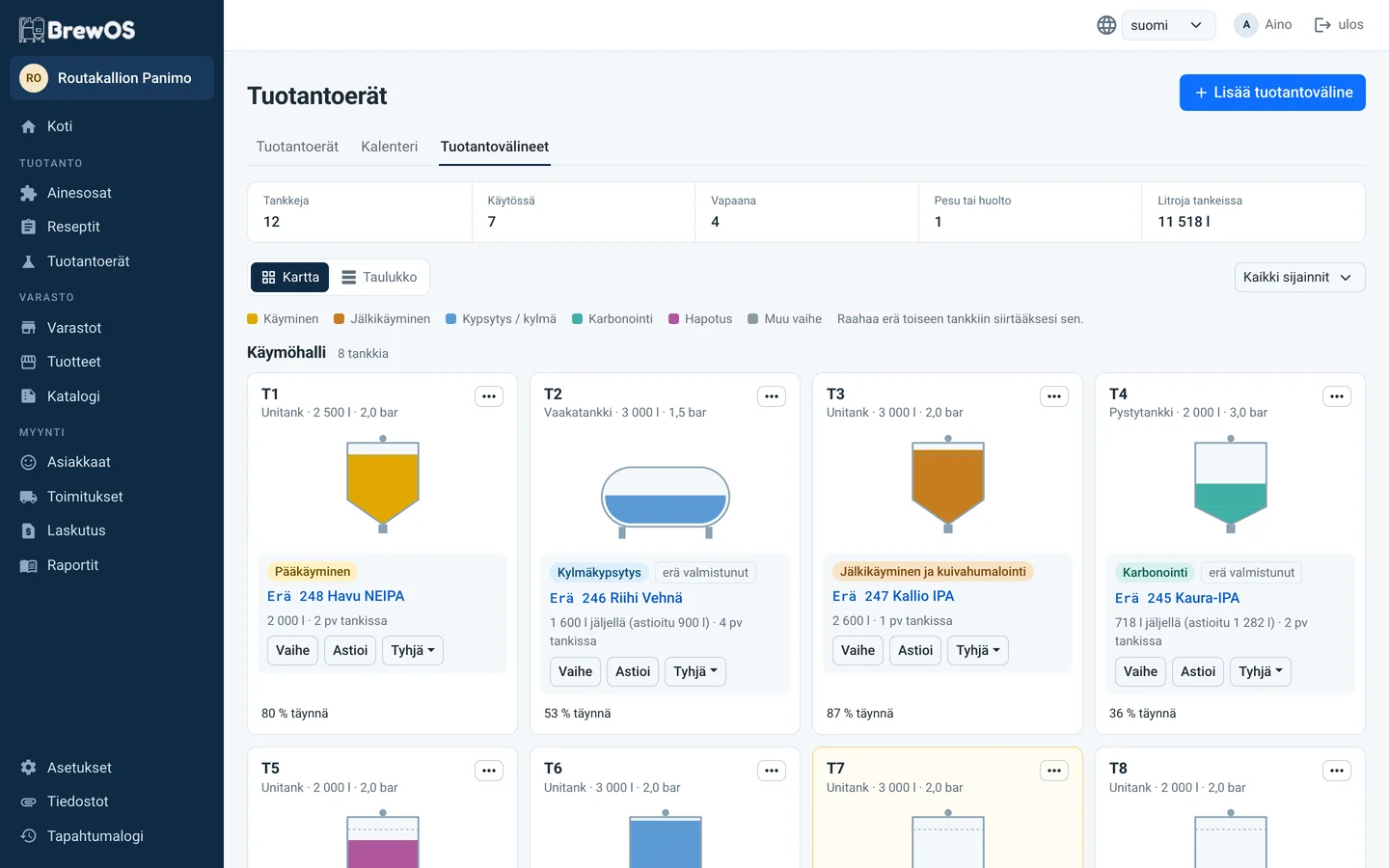Select the Tuotantoerät tab
The height and width of the screenshot is (868, 1389).
(x=297, y=147)
